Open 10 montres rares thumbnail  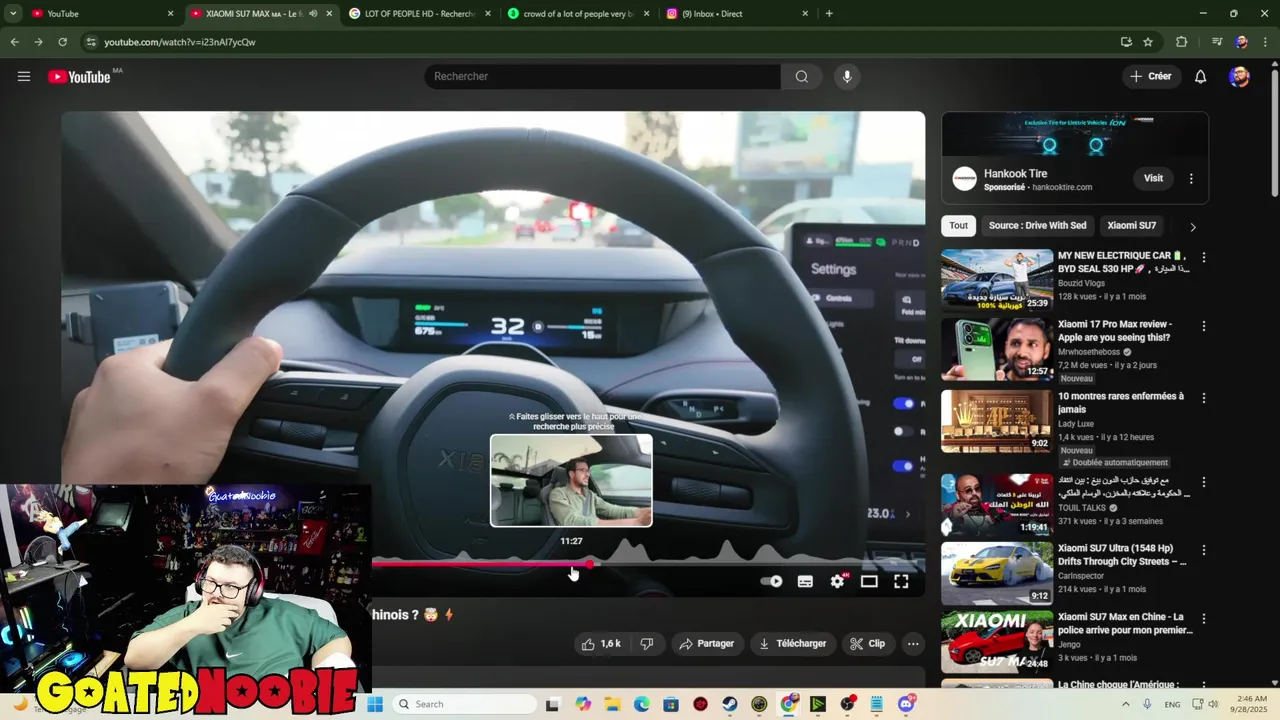(997, 421)
